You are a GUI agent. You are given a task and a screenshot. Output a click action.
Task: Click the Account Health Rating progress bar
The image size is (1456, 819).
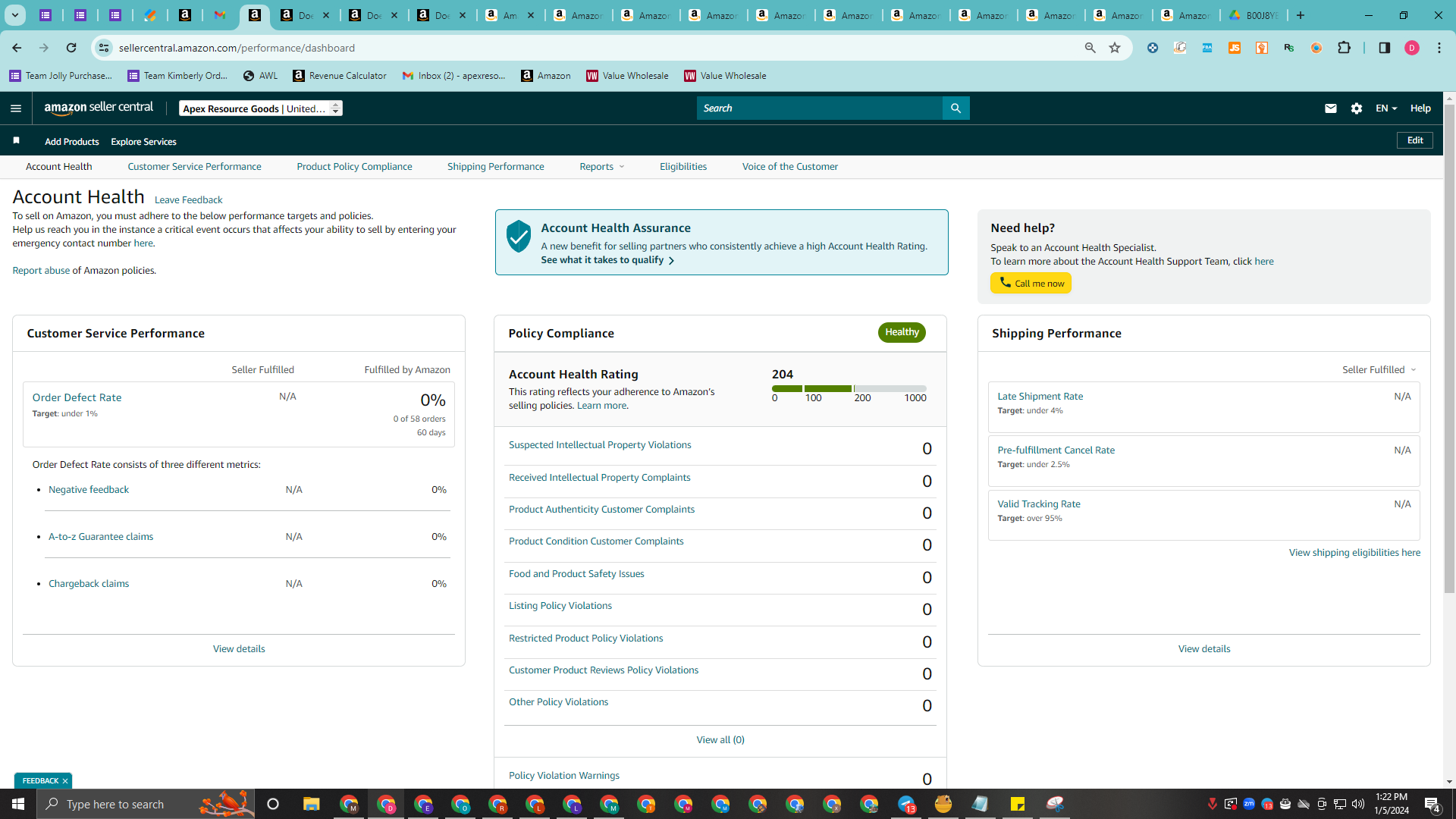pos(849,388)
